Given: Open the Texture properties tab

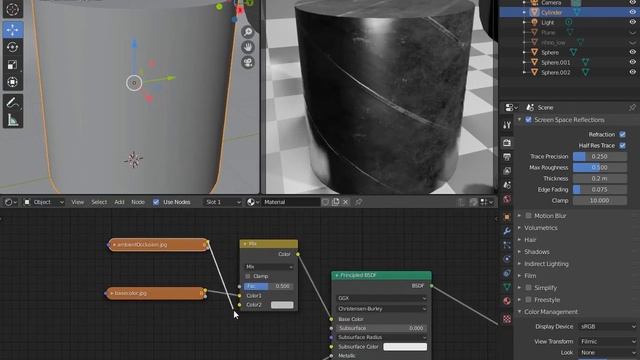Looking at the screenshot, I should pos(507,319).
